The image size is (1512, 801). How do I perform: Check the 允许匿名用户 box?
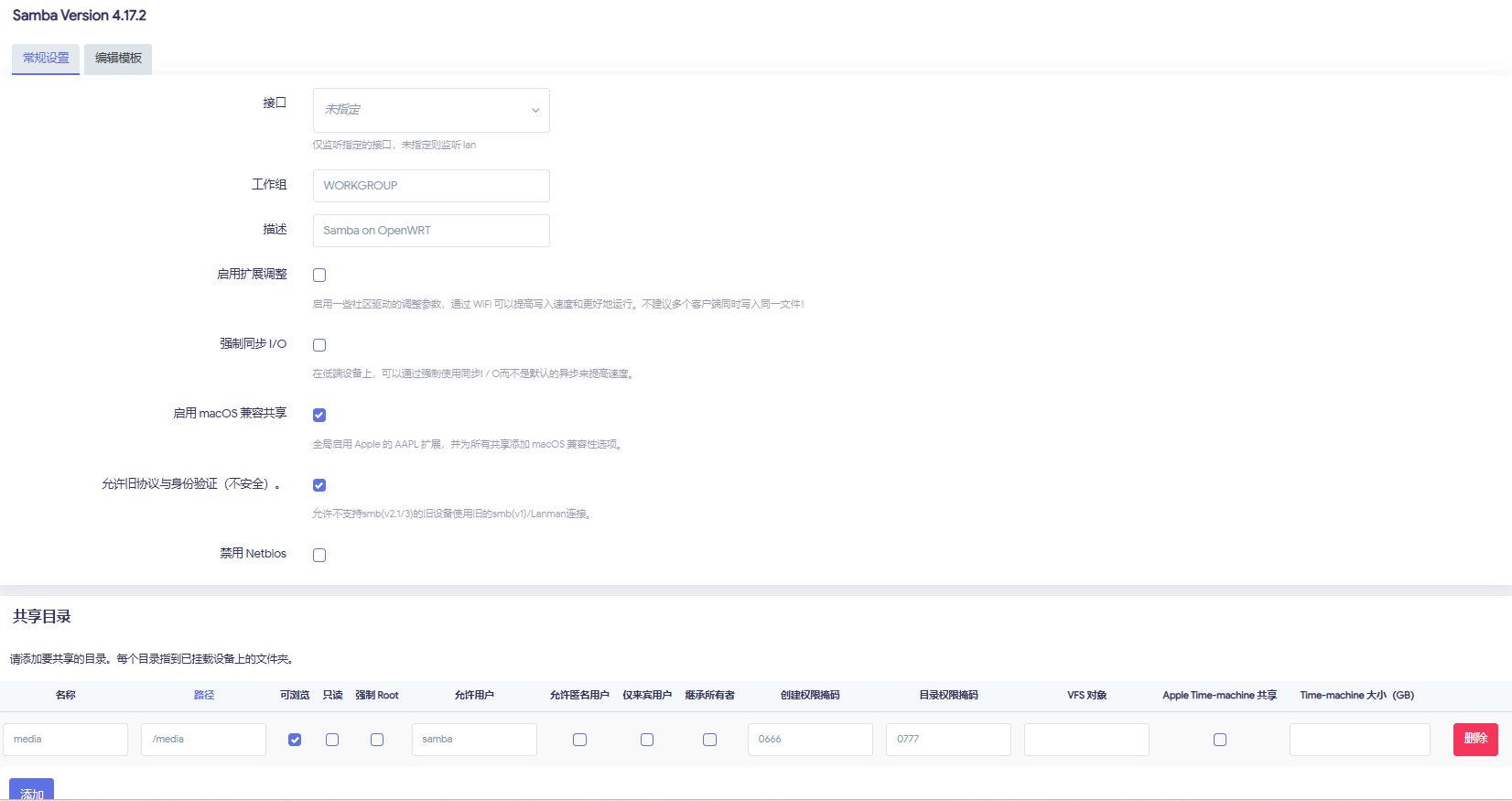pyautogui.click(x=579, y=740)
